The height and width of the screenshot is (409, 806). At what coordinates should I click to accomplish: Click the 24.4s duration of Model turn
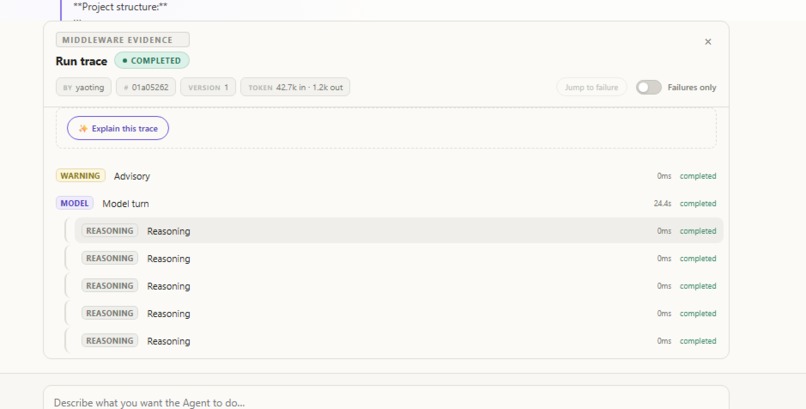(663, 203)
